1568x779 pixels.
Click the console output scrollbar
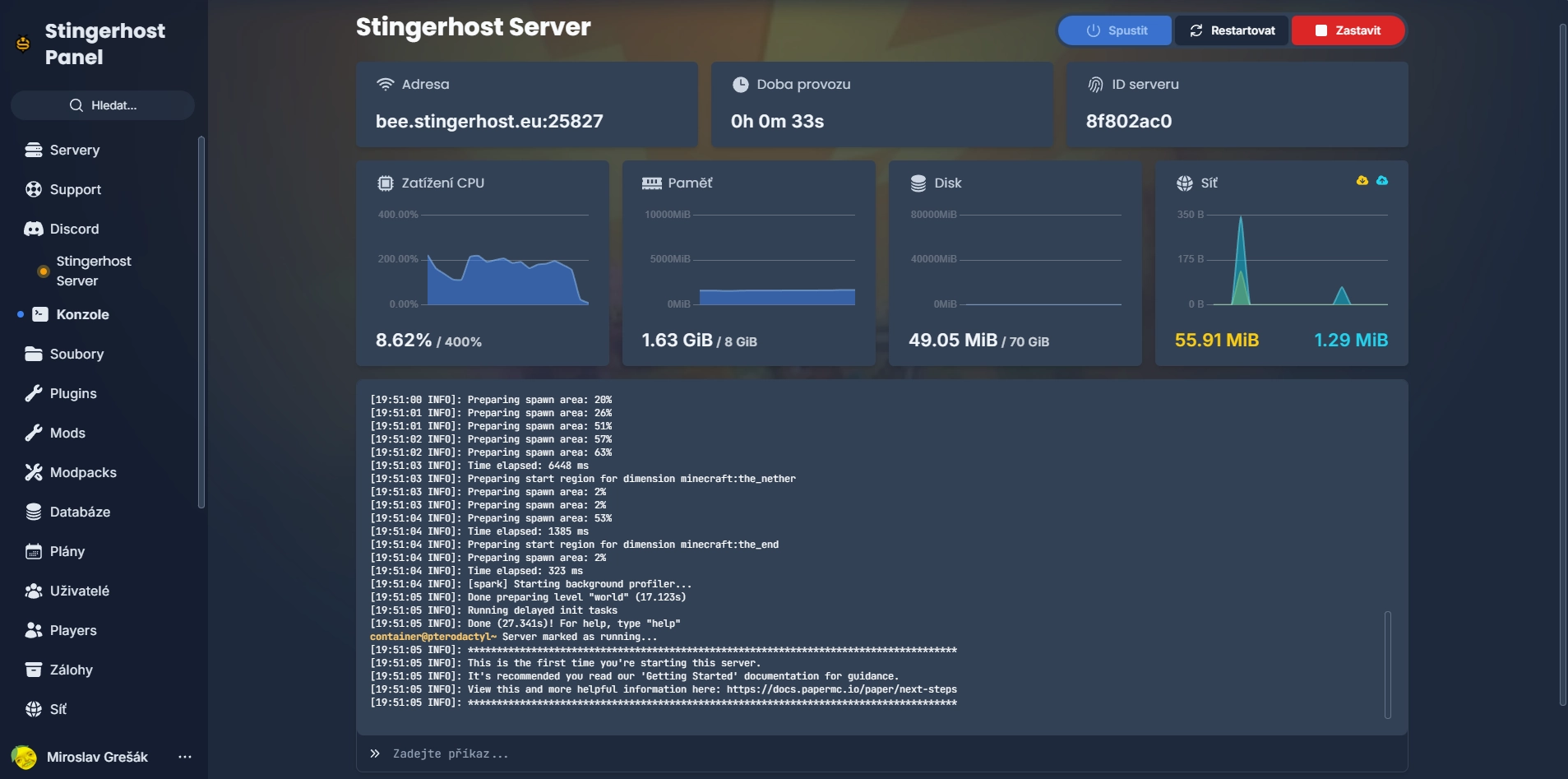(x=1388, y=665)
